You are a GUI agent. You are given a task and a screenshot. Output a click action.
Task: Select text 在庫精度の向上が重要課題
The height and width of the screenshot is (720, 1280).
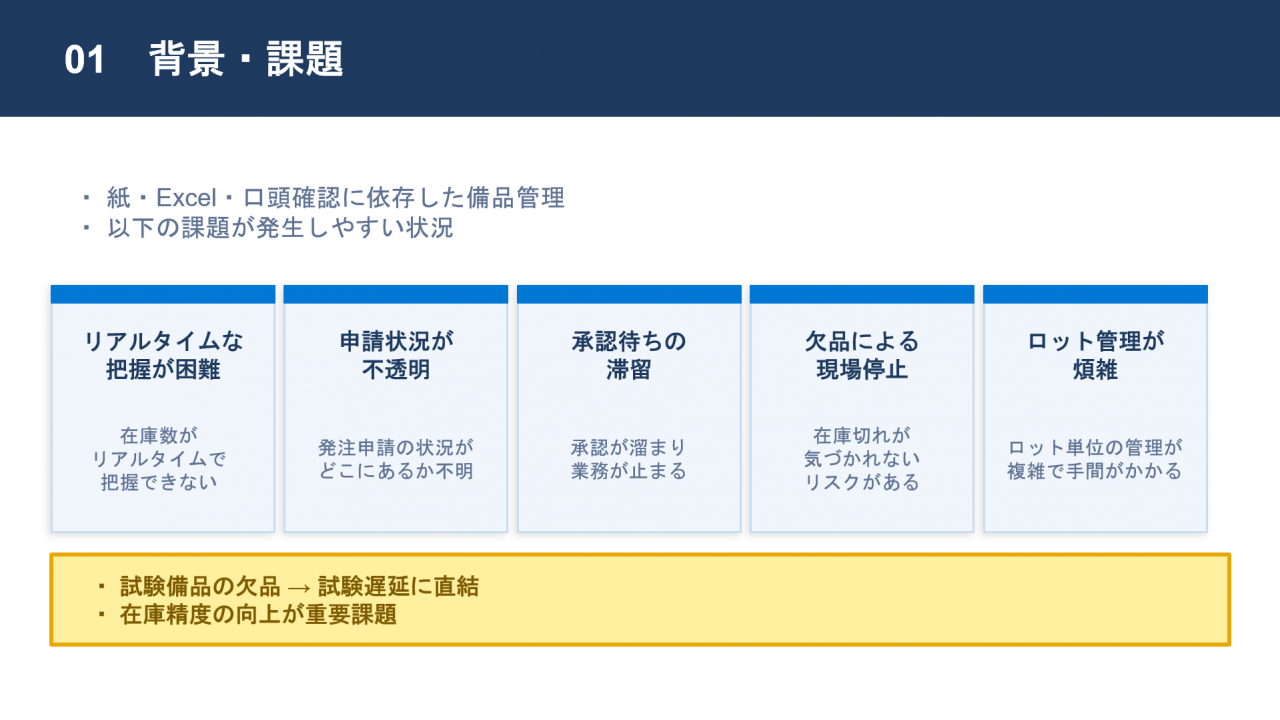coord(258,614)
